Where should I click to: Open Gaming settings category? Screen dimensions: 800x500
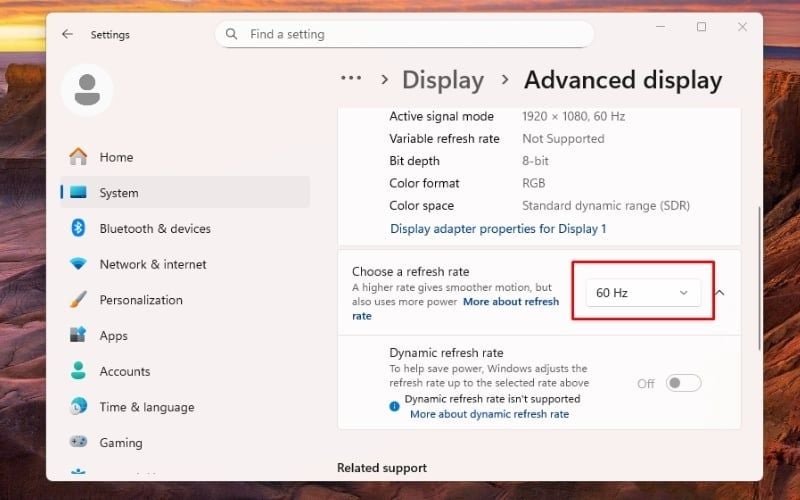[x=120, y=443]
